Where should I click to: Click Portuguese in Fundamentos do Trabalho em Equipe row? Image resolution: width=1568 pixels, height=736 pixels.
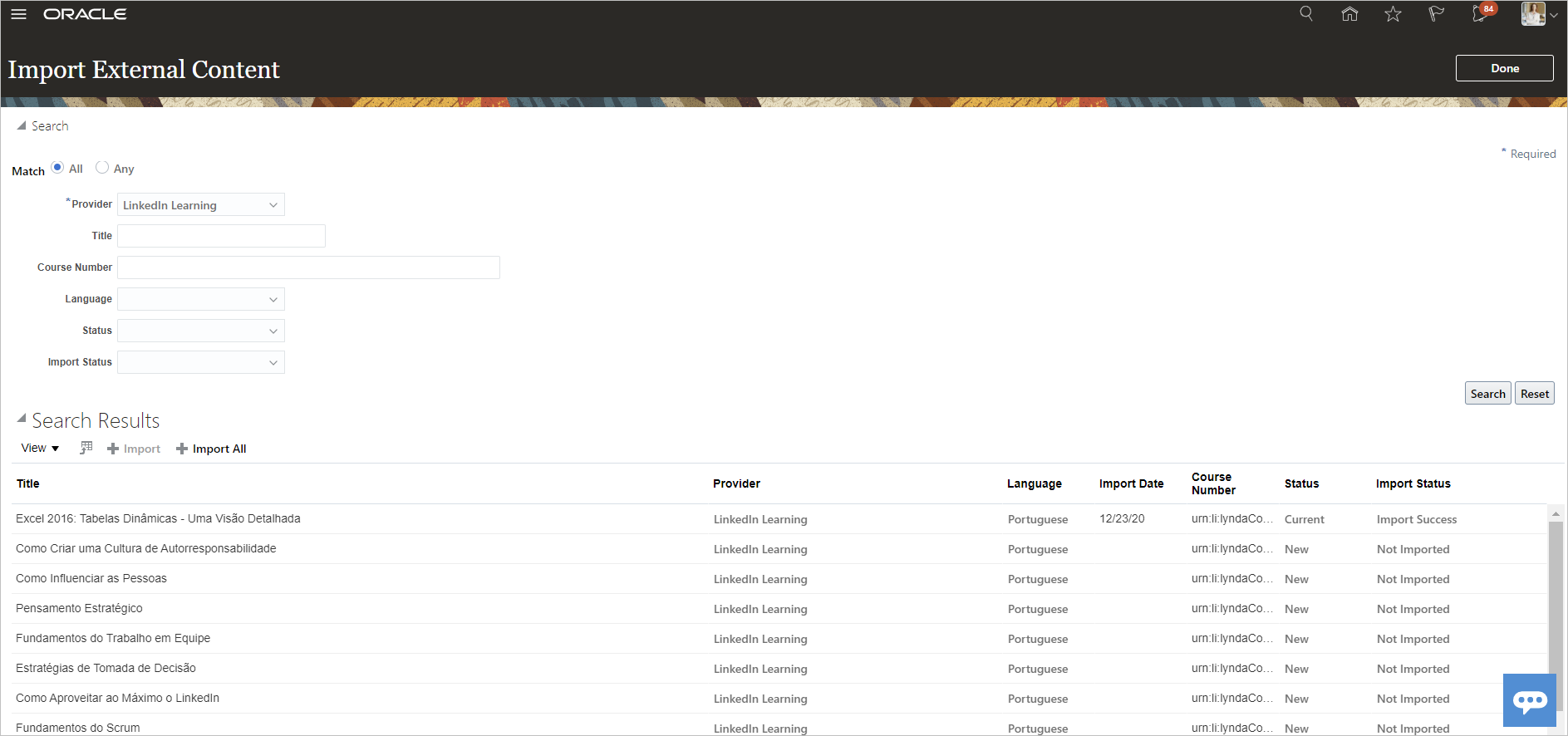1038,639
